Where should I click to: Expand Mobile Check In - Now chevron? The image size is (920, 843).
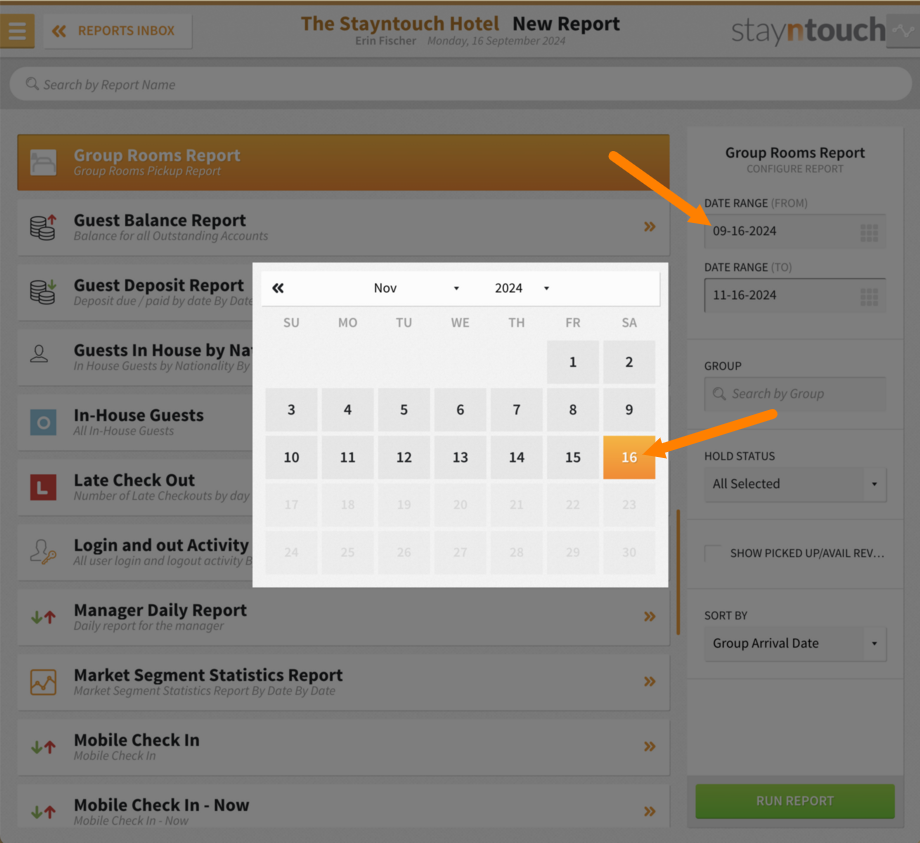[650, 812]
